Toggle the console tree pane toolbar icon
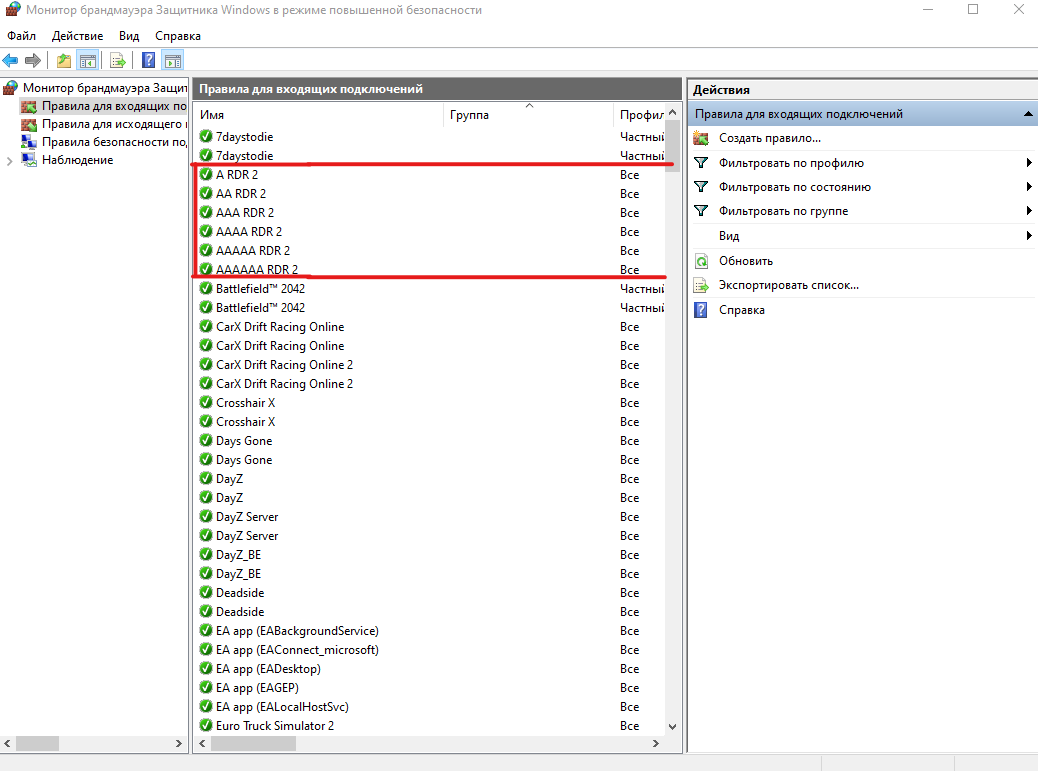The height and width of the screenshot is (771, 1038). [87, 61]
